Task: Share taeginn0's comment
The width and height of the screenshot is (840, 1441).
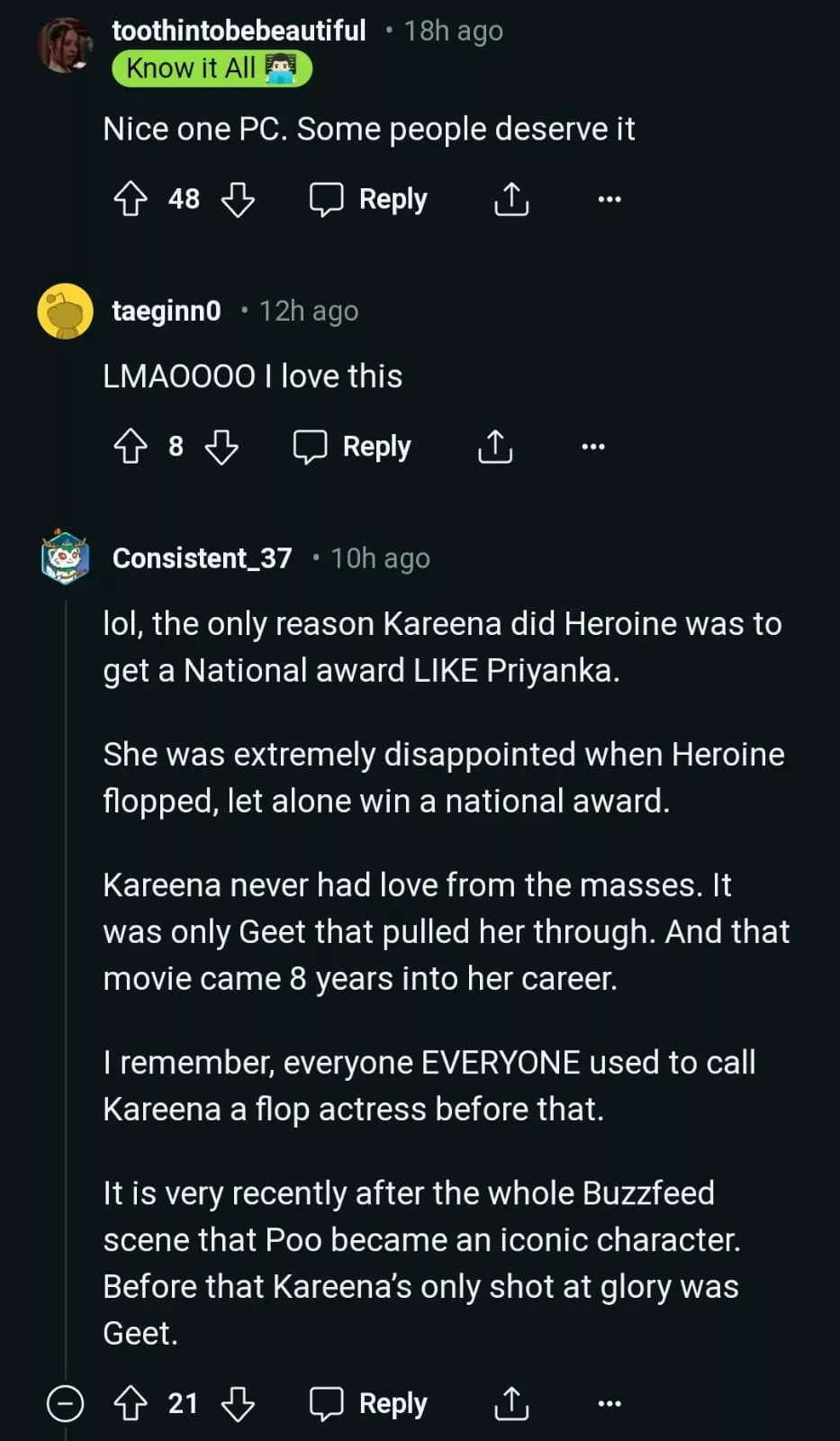Action: 495,447
